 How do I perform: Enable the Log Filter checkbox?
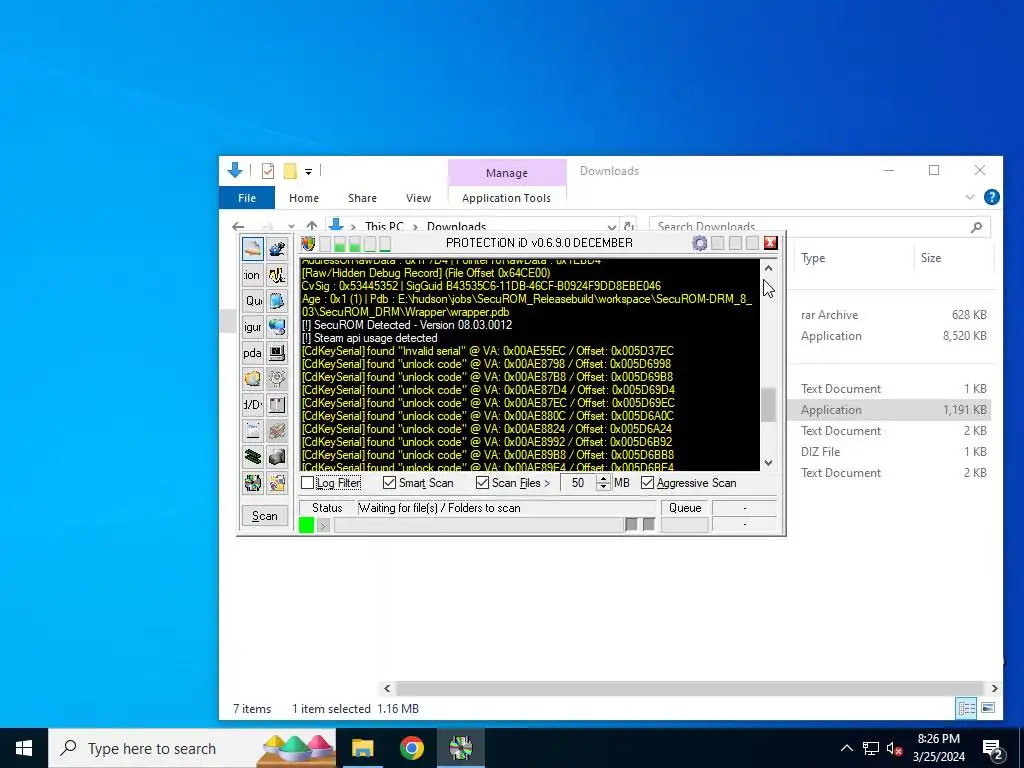(x=308, y=483)
